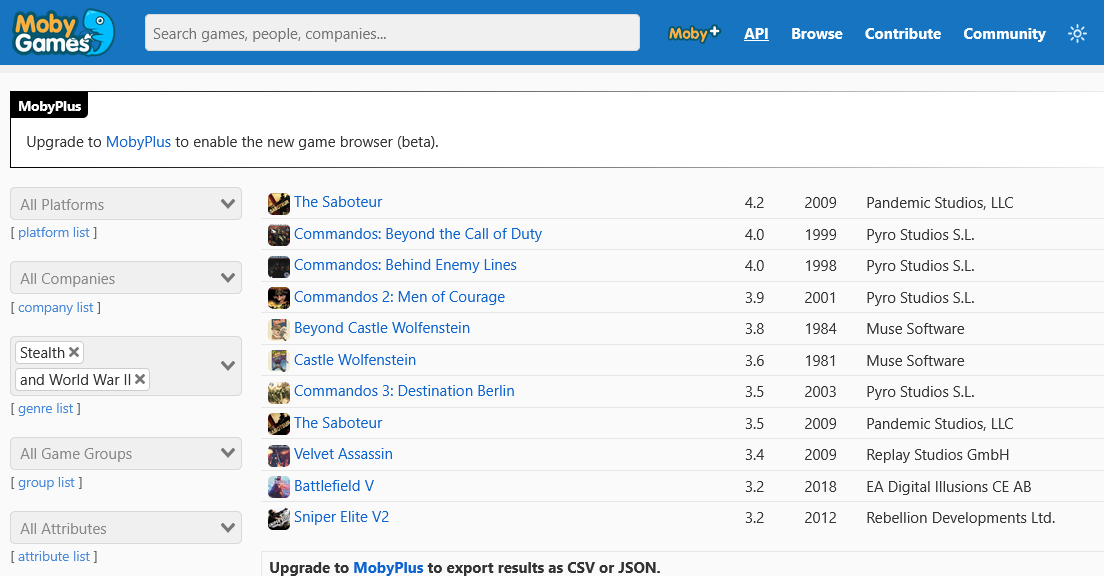Expand the All Game Groups dropdown
Viewport: 1104px width, 576px height.
pyautogui.click(x=126, y=453)
